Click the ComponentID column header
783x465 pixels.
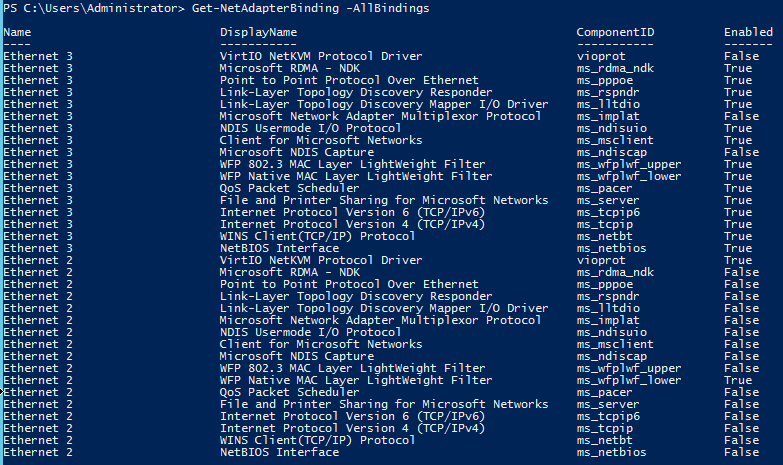click(615, 33)
